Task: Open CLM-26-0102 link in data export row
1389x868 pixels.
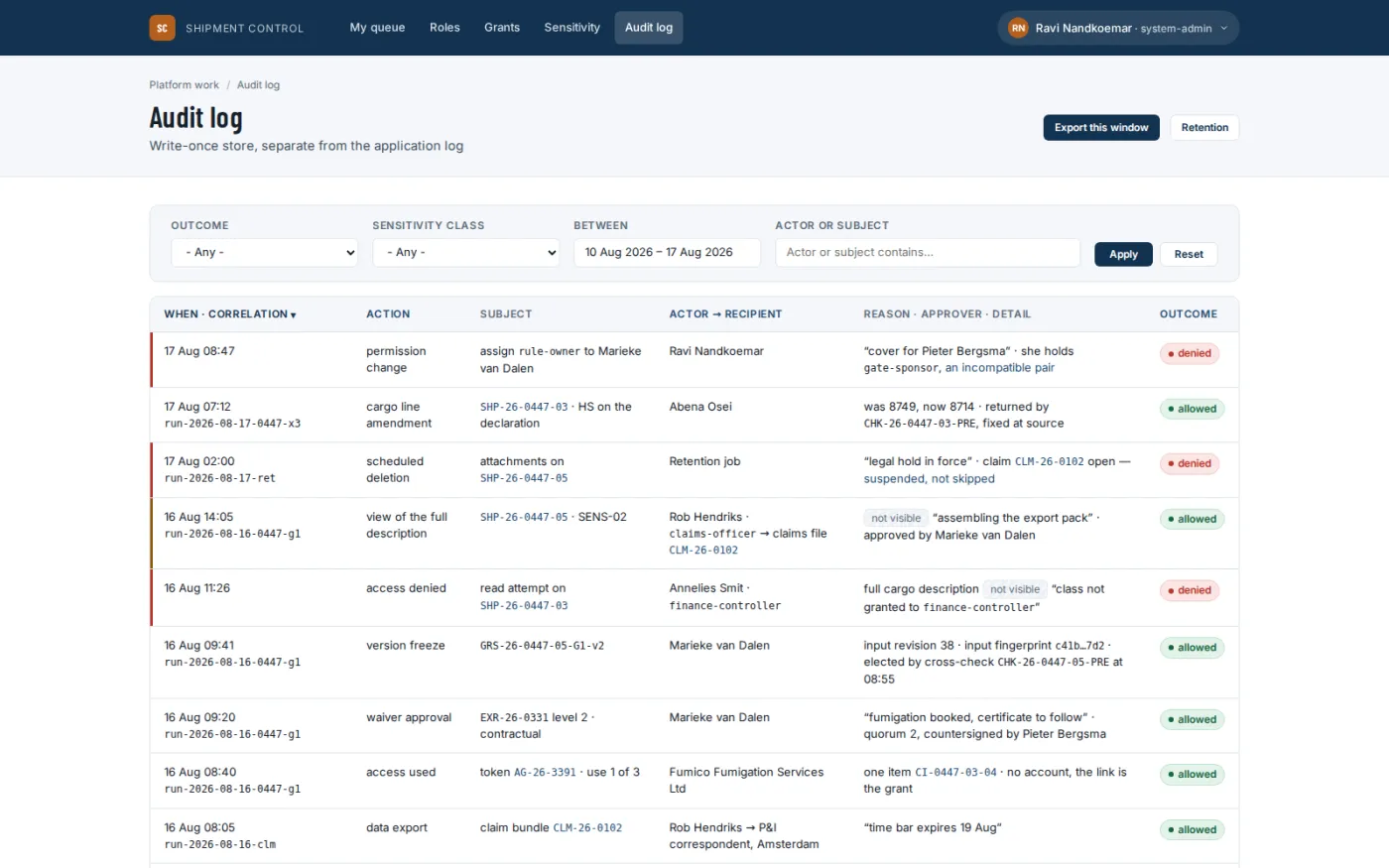Action: (x=587, y=828)
